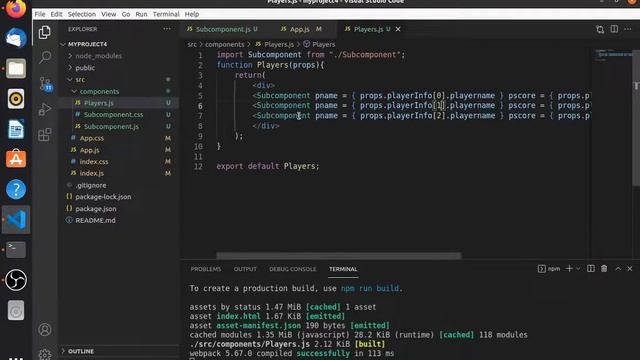This screenshot has width=640, height=360.
Task: Switch to the PROBLEMS panel tab
Action: pos(206,269)
